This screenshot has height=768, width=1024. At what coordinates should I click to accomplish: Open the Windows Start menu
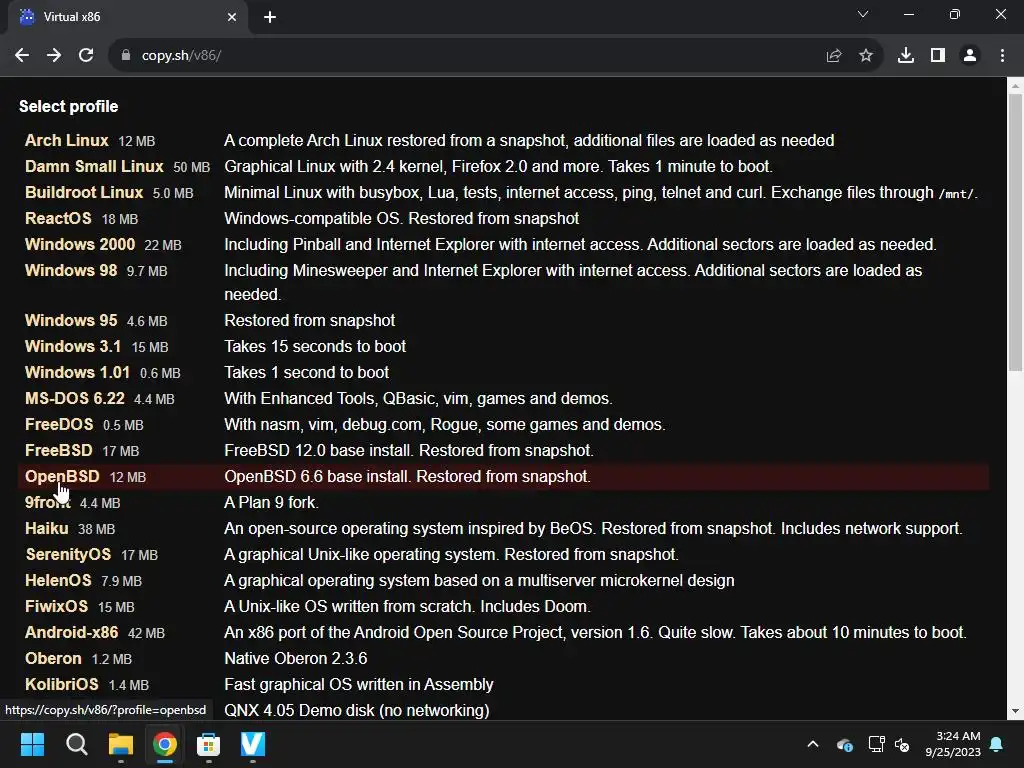coord(32,744)
